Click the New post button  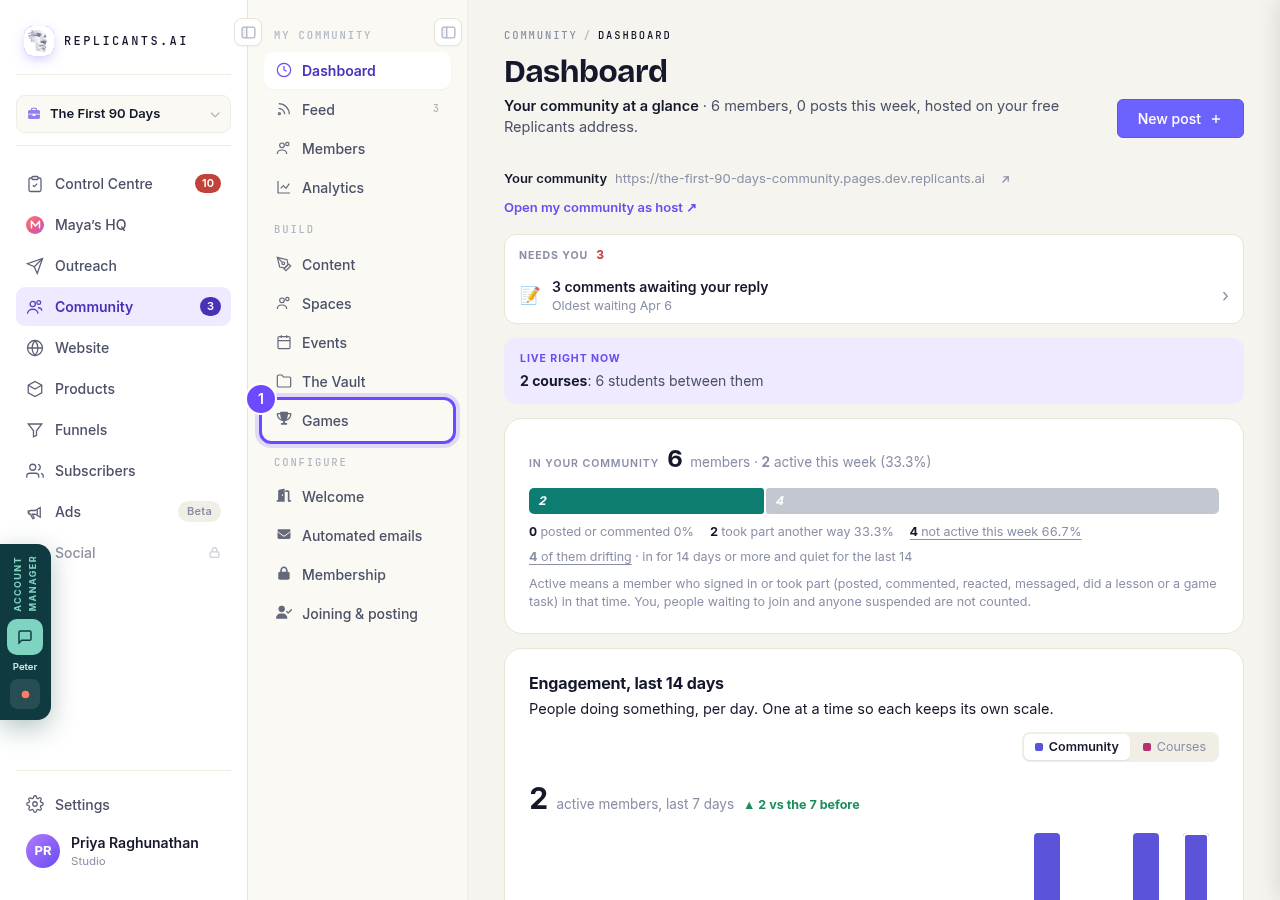(1180, 118)
